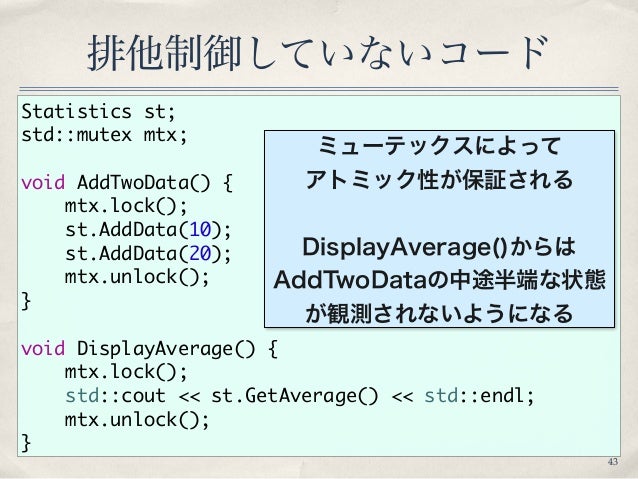Click 'mtx.unlock();' inside AddTwoData
The width and height of the screenshot is (638, 479).
tap(137, 277)
